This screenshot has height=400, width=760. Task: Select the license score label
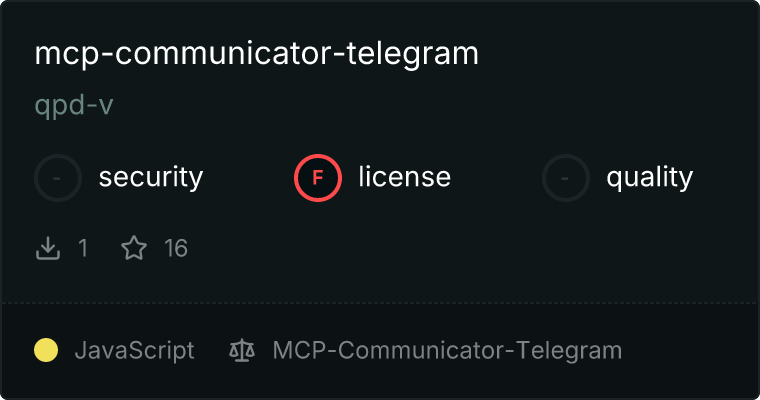[405, 177]
